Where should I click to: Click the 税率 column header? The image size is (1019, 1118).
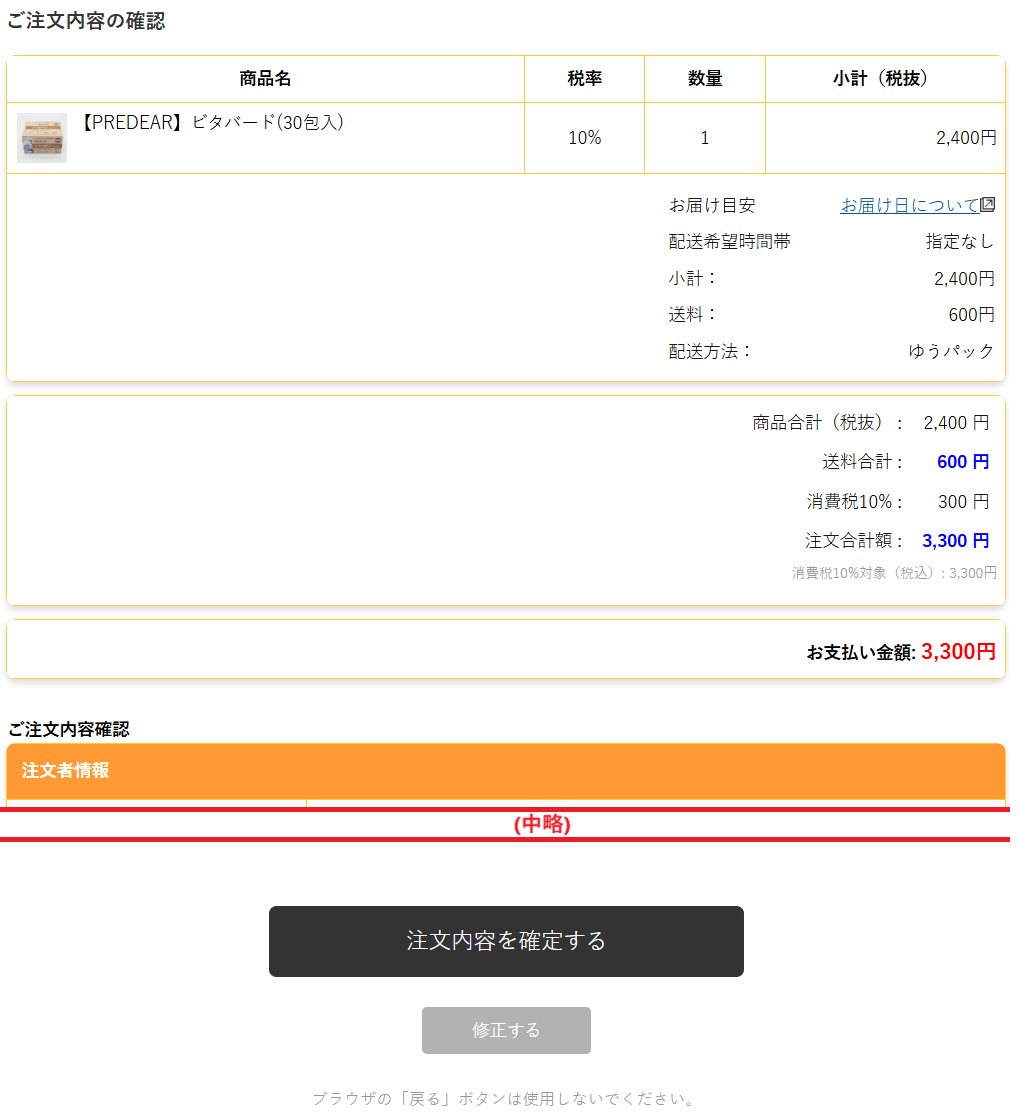click(584, 79)
